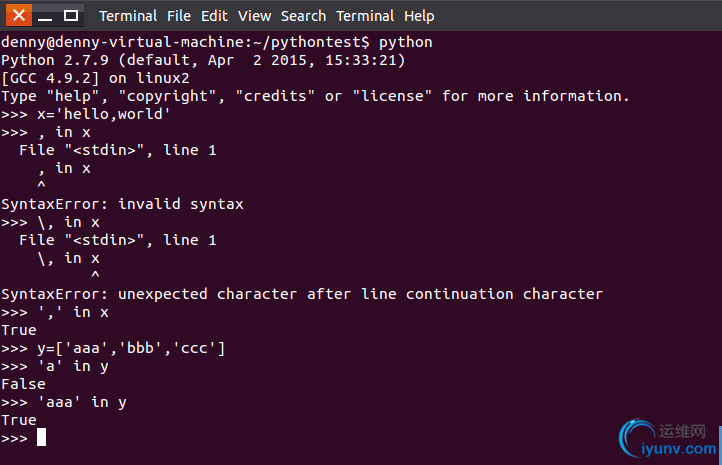Click the x='hello,world' command line
The height and width of the screenshot is (465, 722).
(86, 114)
